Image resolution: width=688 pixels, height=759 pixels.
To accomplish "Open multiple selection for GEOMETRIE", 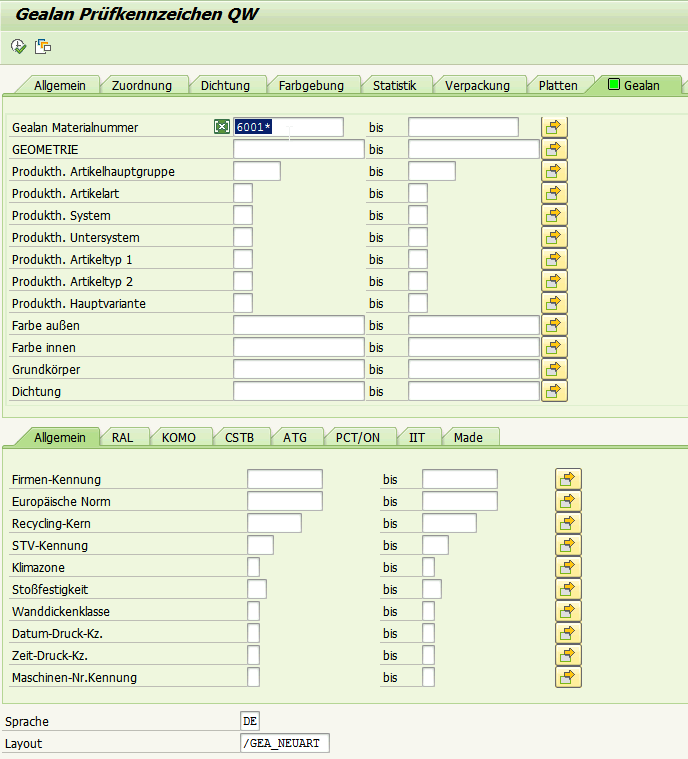I will click(x=554, y=149).
